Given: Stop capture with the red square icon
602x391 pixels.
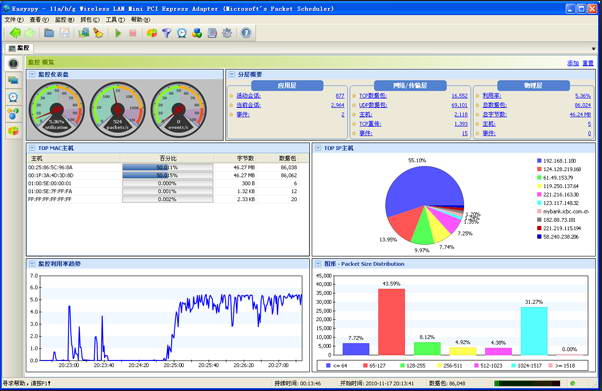Looking at the screenshot, I should 133,33.
